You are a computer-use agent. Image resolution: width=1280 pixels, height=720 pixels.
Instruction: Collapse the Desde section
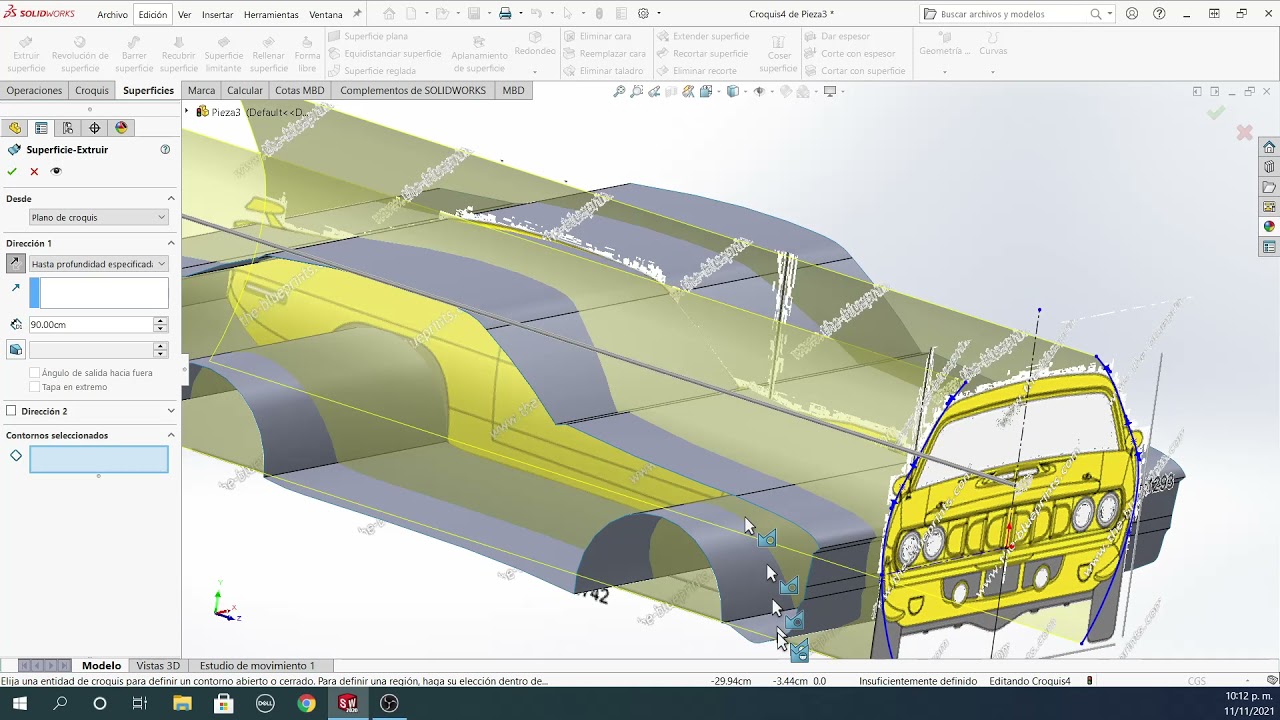170,199
